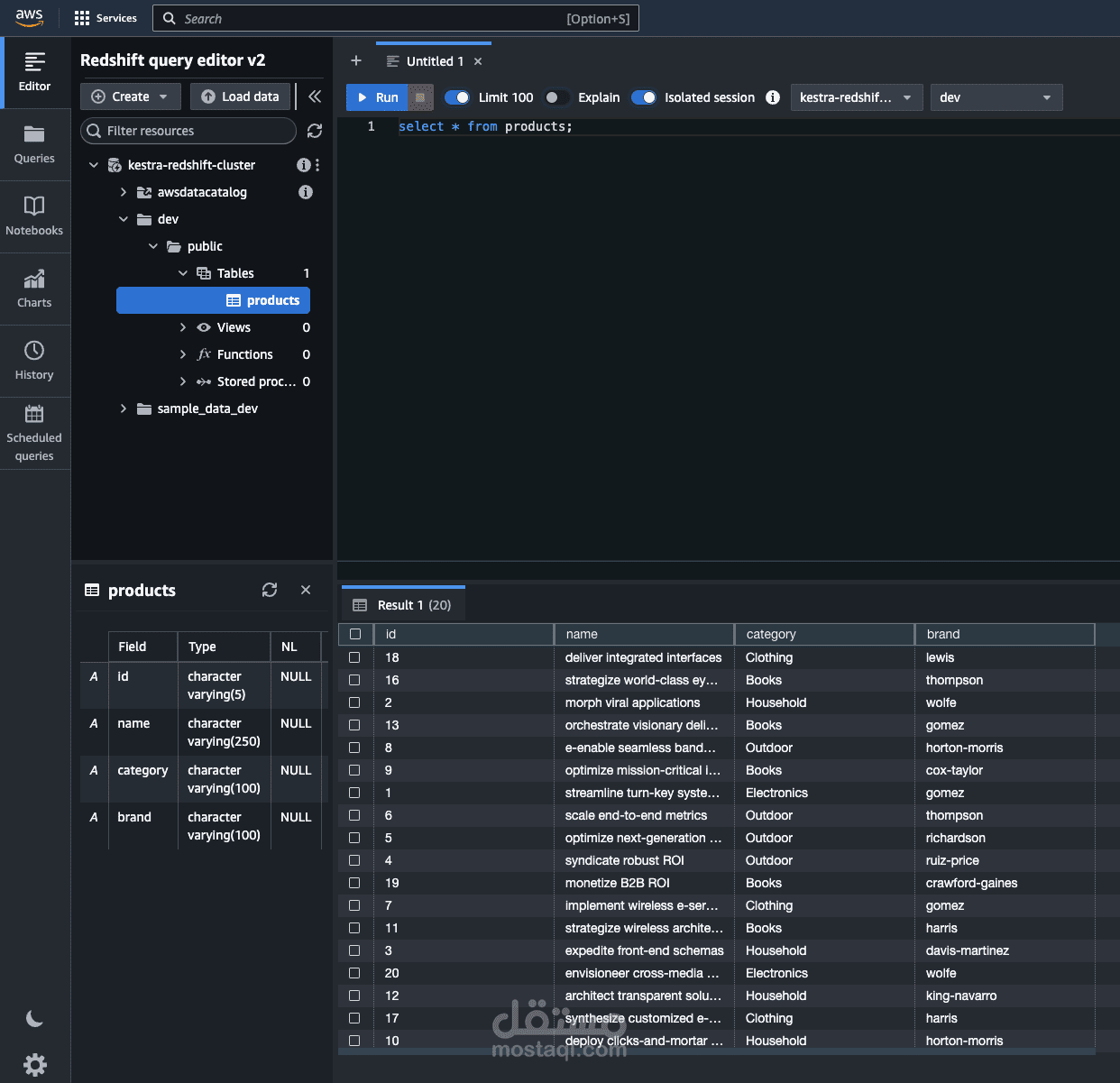Toggle the Limit 100 switch

coord(457,97)
